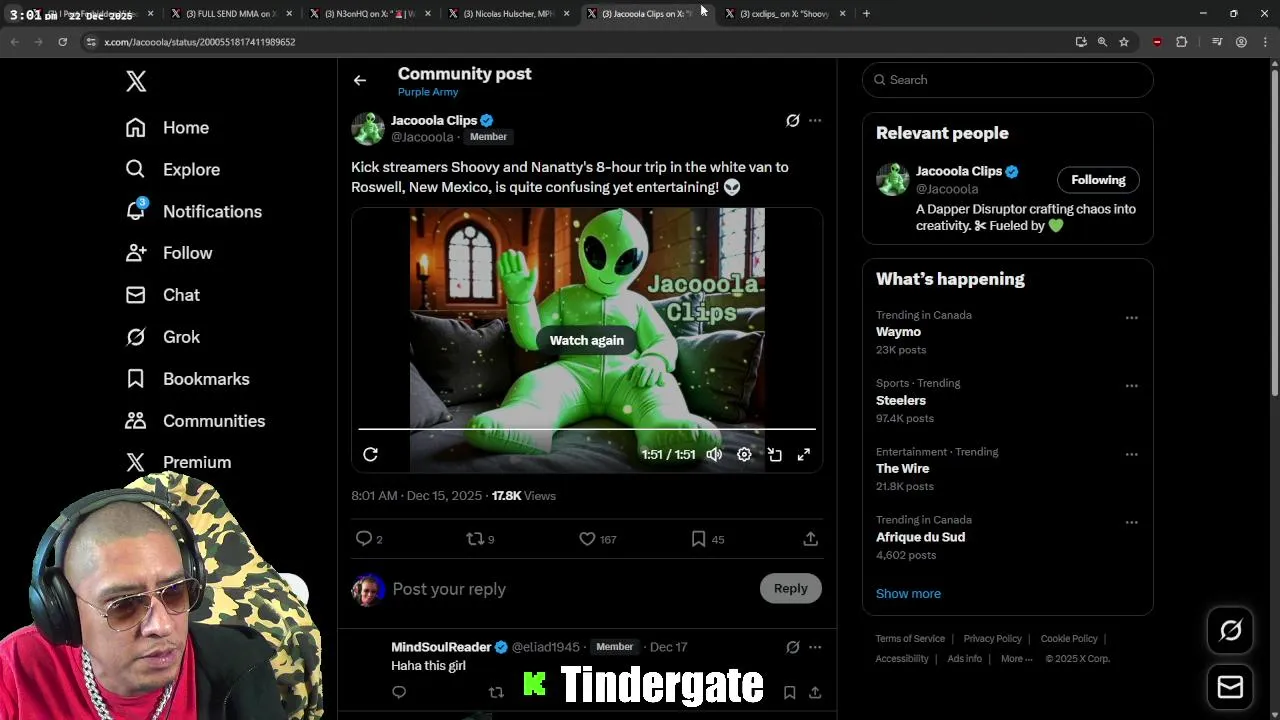Viewport: 1280px width, 720px height.
Task: Click Watch again on the video
Action: 586,340
